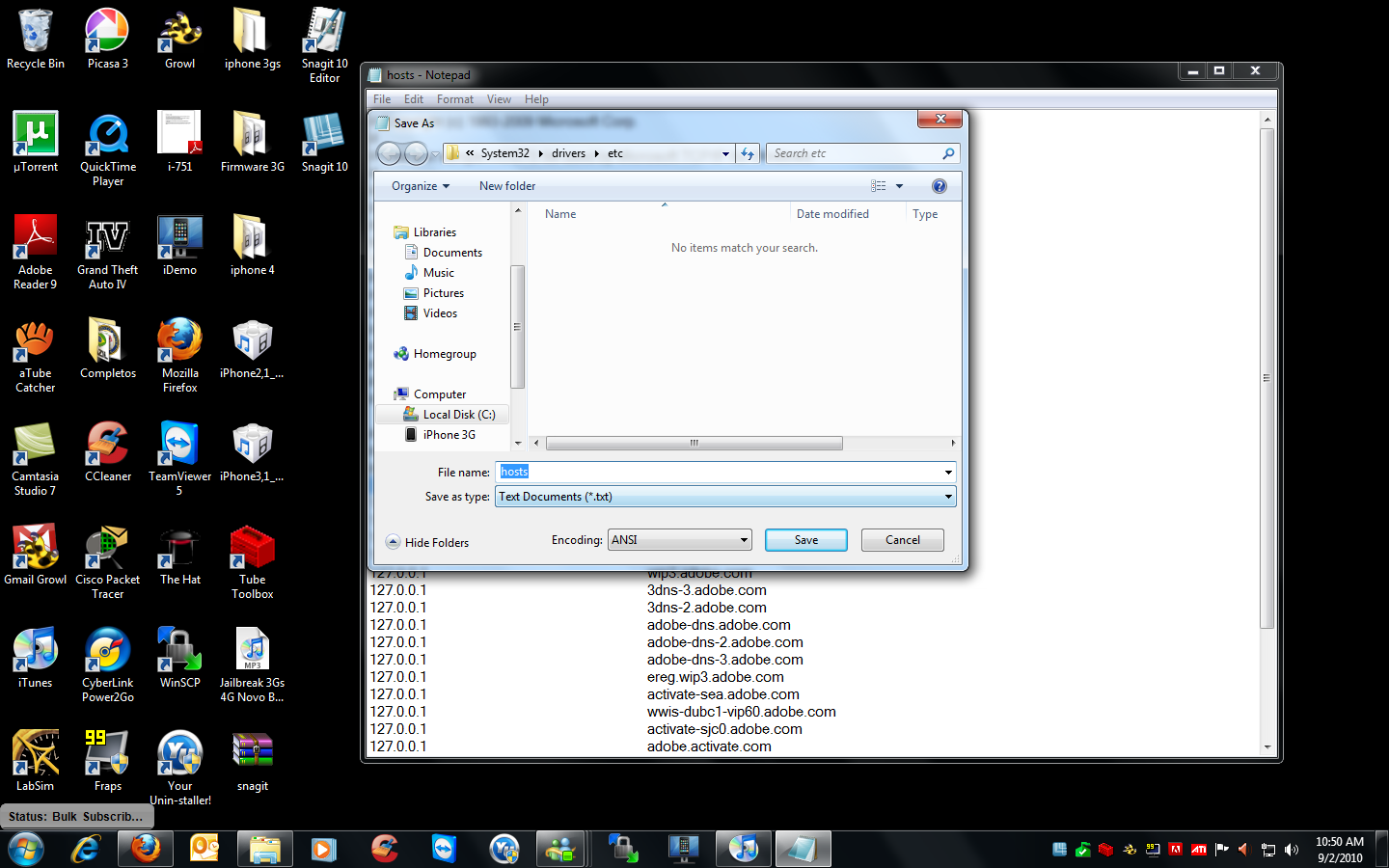Click the Notepad vertical scrollbar
1389x868 pixels.
(1266, 378)
